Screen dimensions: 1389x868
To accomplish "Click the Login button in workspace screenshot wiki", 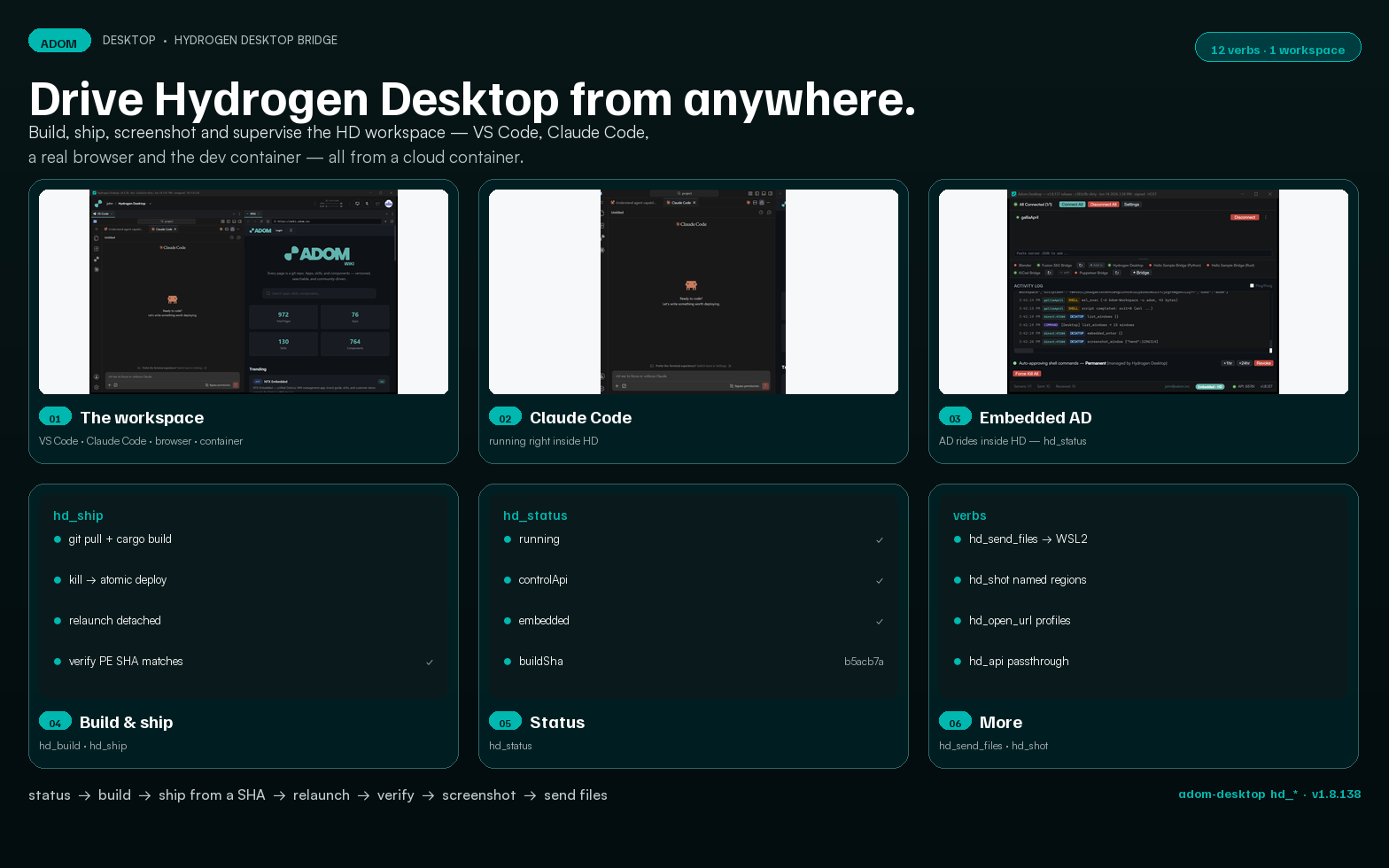I will point(279,230).
